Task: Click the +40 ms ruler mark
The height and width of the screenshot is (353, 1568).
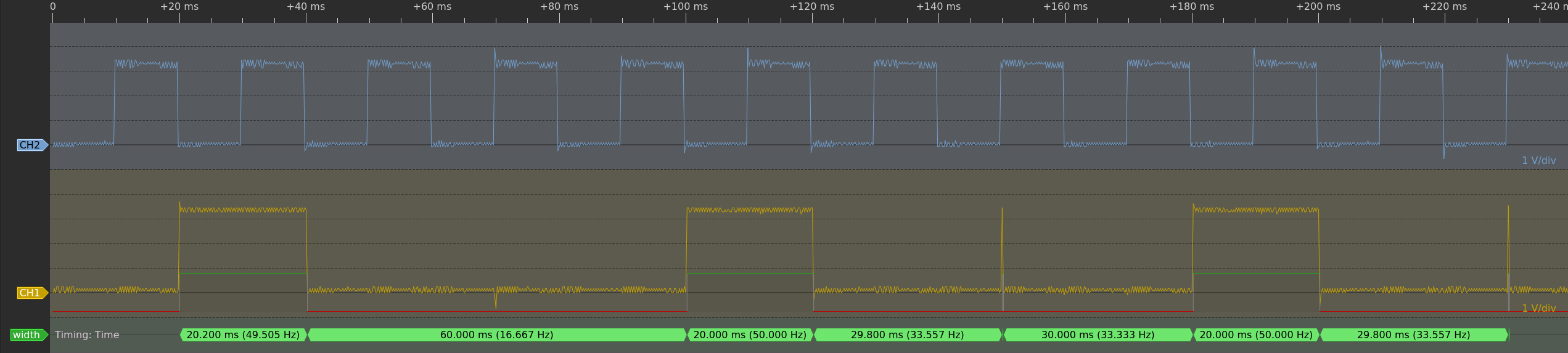Action: (306, 7)
